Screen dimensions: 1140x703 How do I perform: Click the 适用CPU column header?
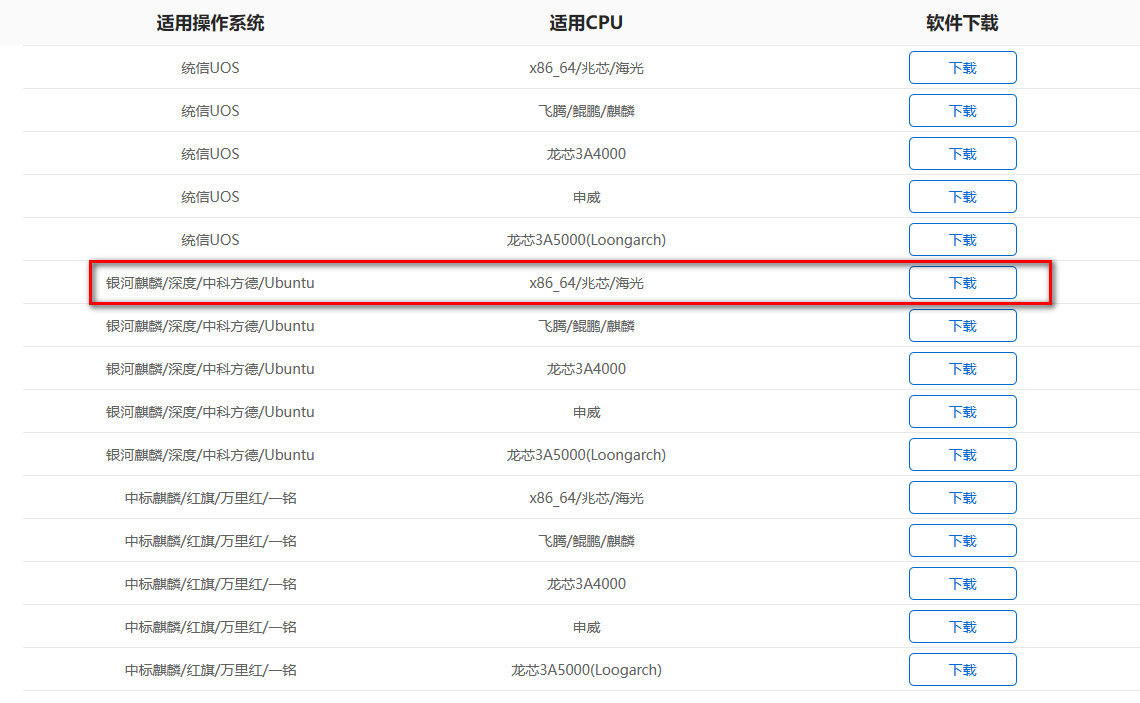(586, 23)
